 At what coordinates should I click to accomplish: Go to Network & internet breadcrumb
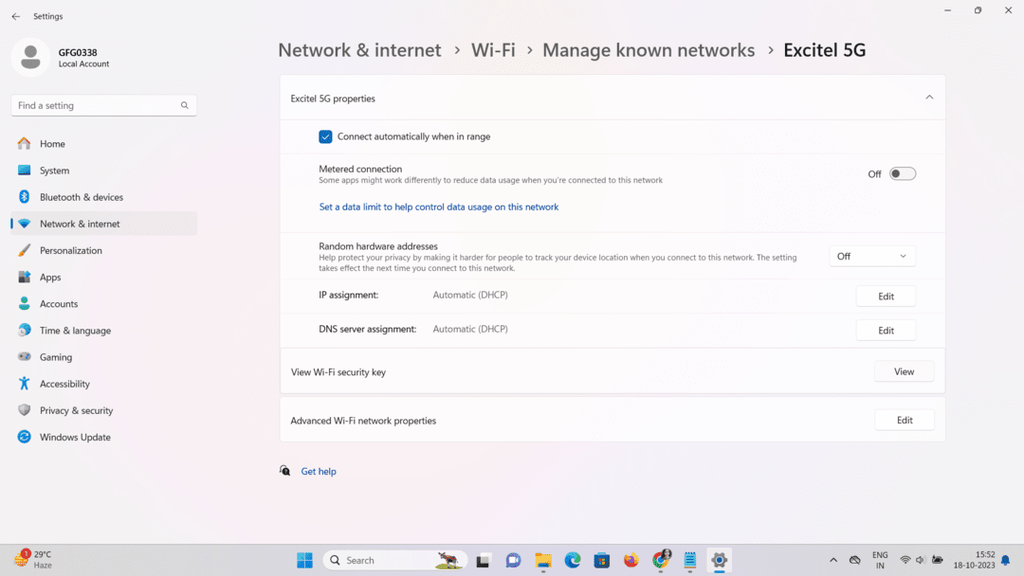point(359,50)
